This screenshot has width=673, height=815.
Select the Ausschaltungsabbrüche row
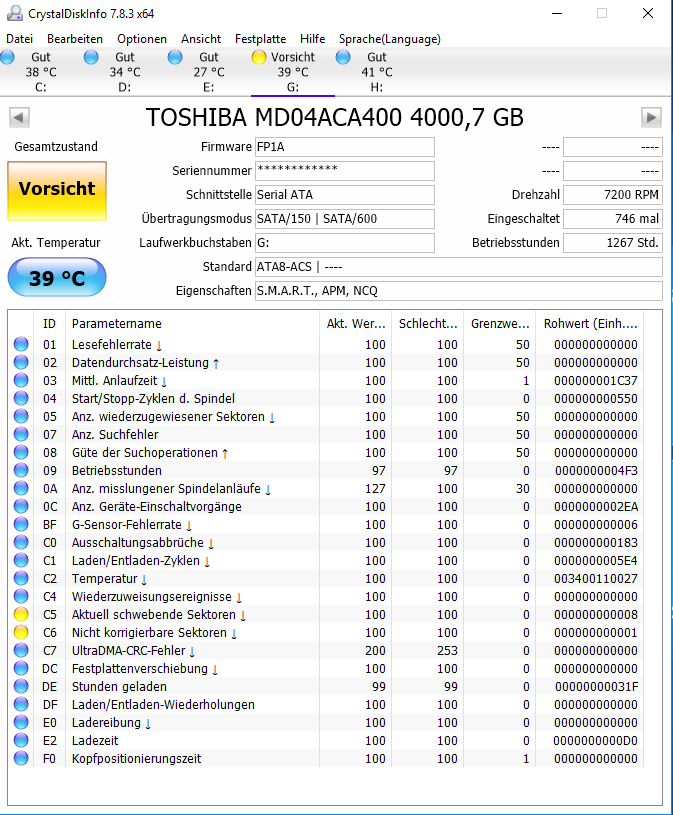327,543
